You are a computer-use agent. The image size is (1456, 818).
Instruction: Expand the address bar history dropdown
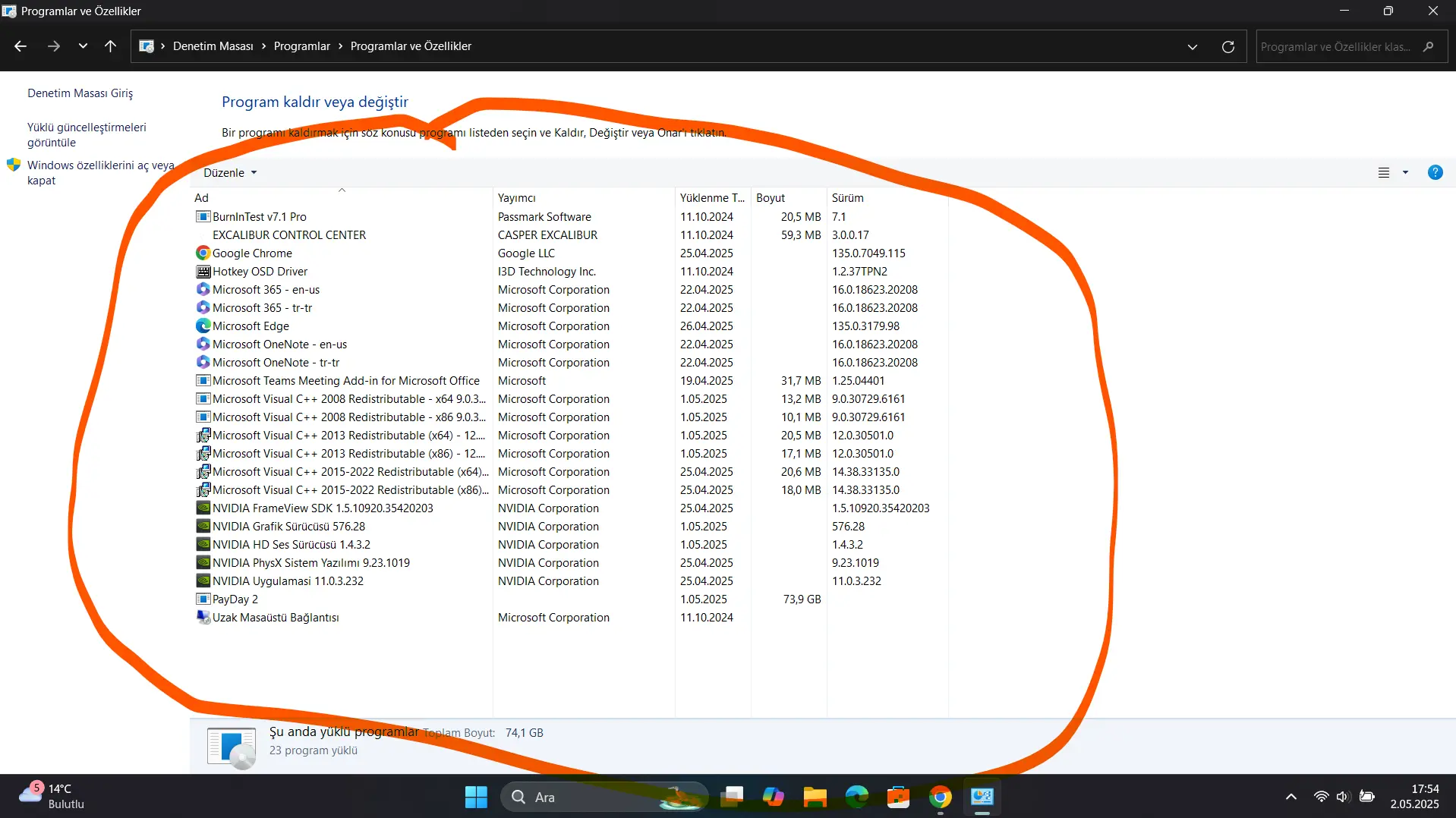click(1192, 47)
